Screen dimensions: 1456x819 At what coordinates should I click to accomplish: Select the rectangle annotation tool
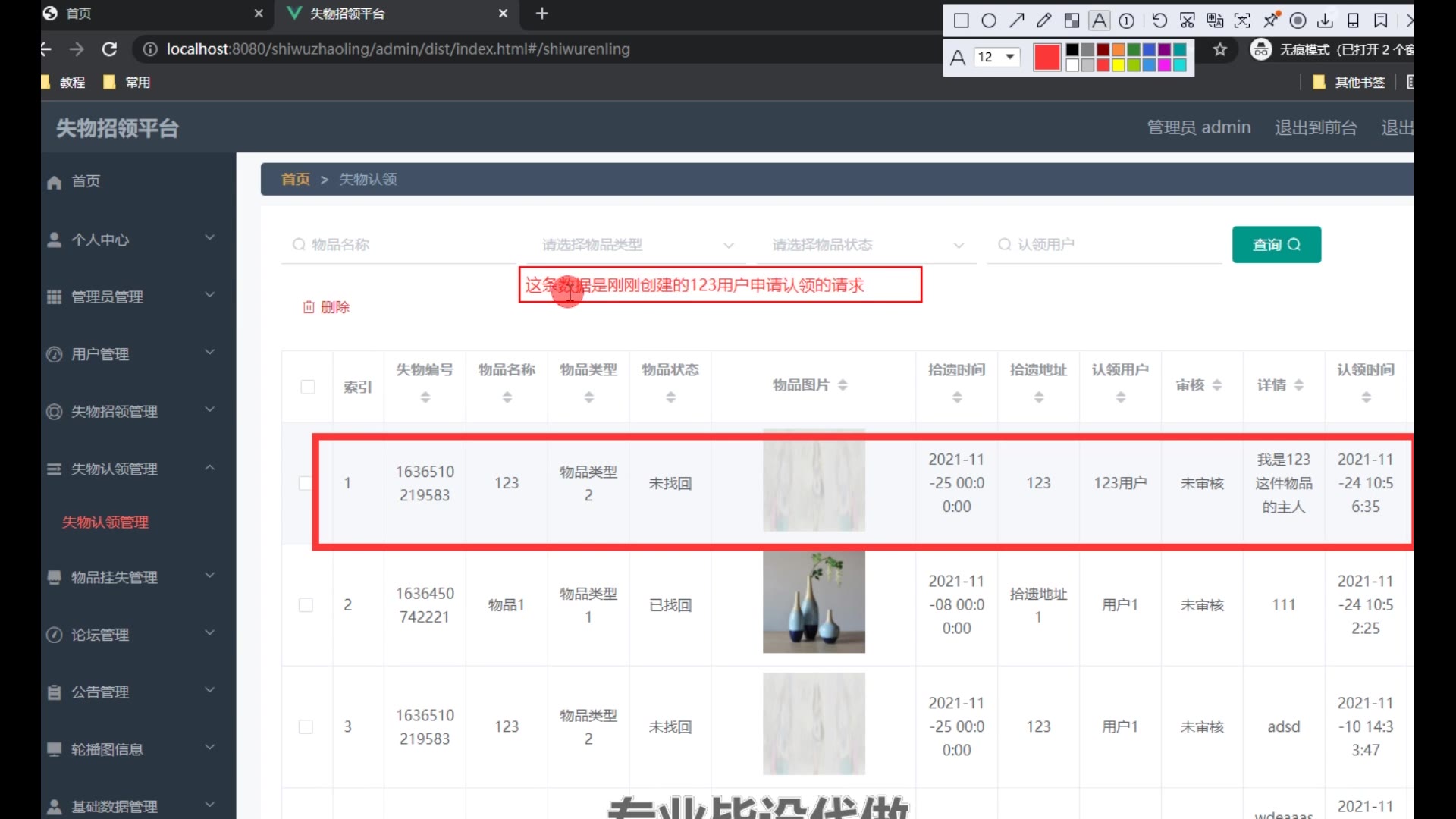pyautogui.click(x=961, y=20)
